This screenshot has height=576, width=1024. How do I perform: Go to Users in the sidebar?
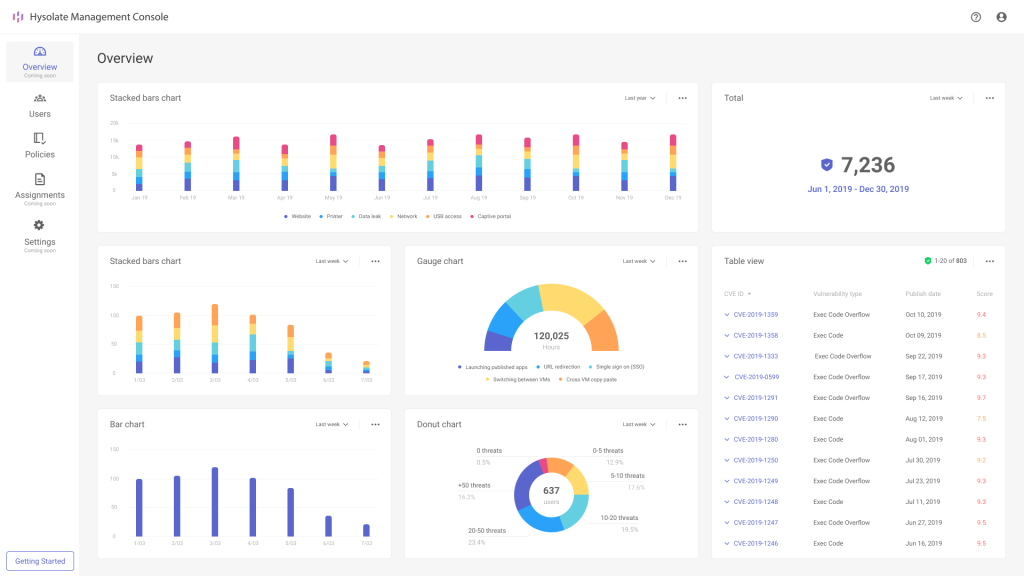[40, 105]
